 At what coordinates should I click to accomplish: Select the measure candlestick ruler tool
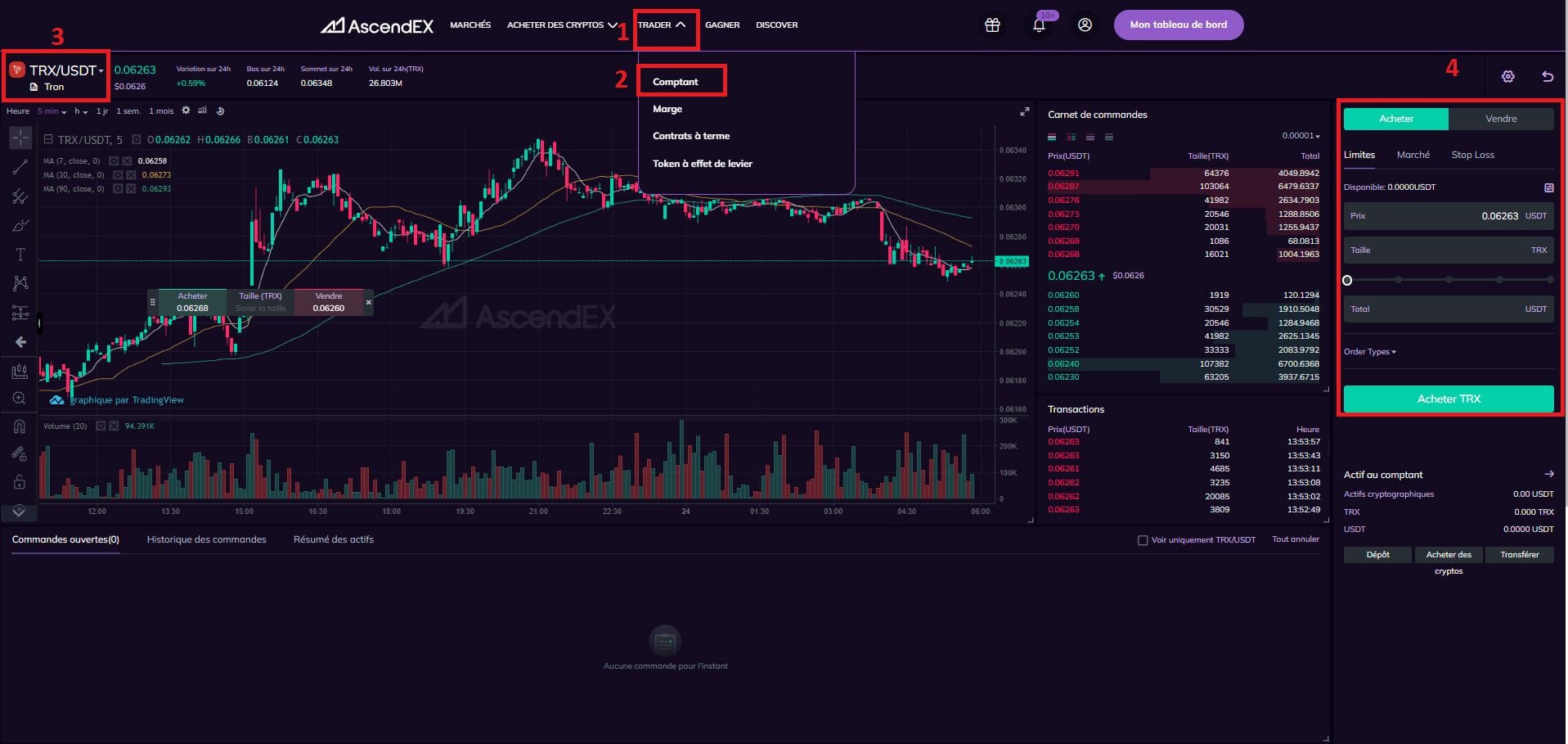(x=20, y=371)
